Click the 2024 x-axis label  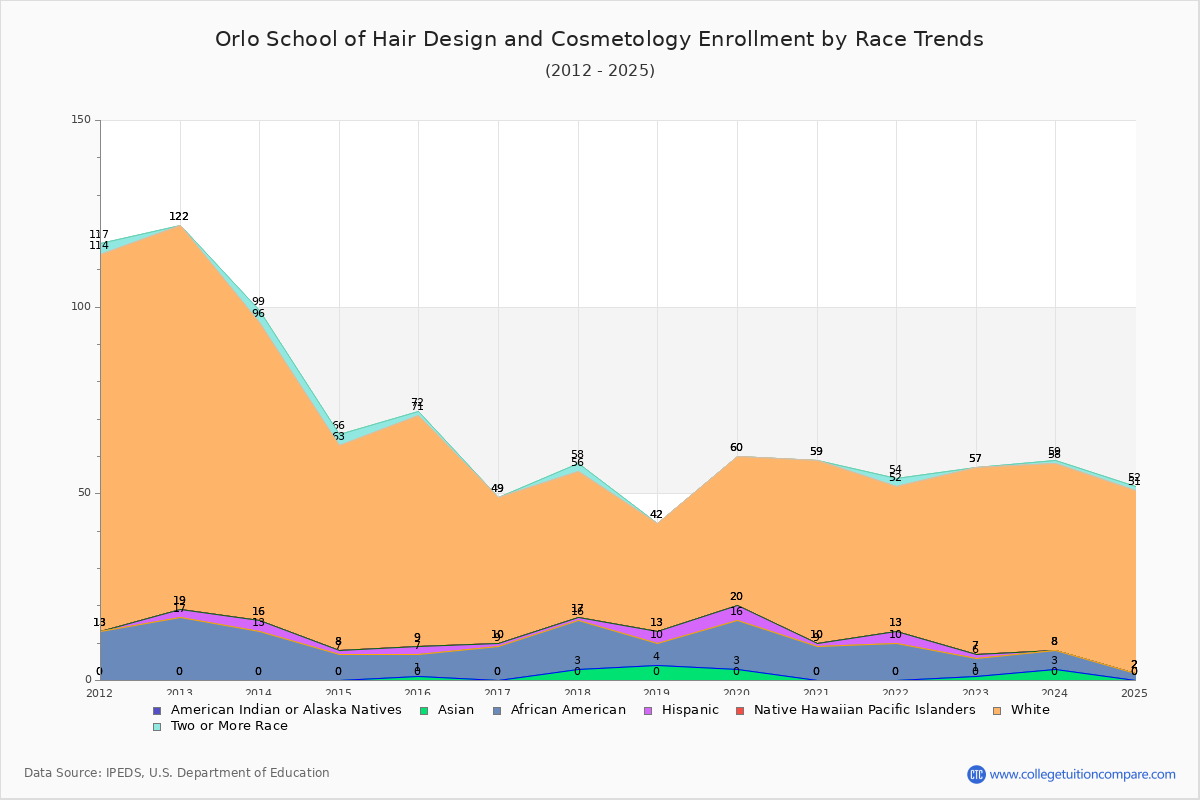(1055, 693)
